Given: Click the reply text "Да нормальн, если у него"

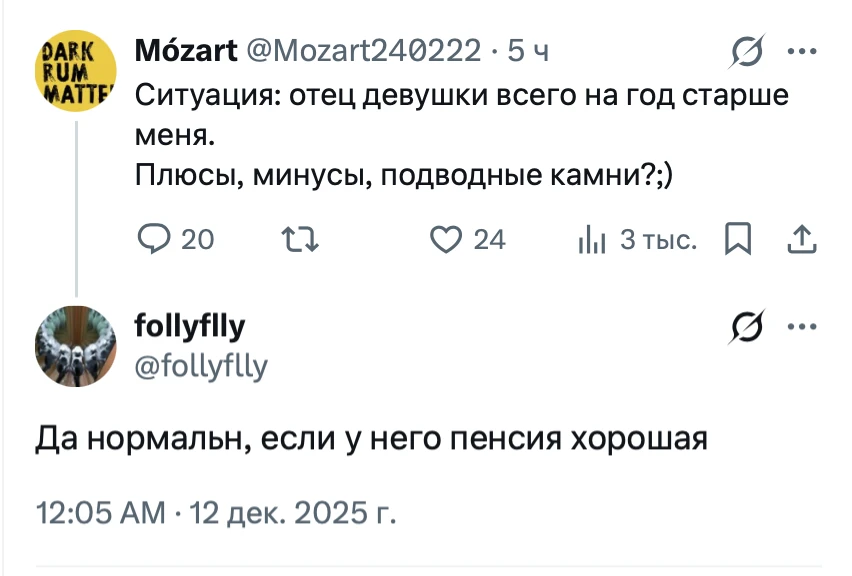Looking at the screenshot, I should pos(372,439).
